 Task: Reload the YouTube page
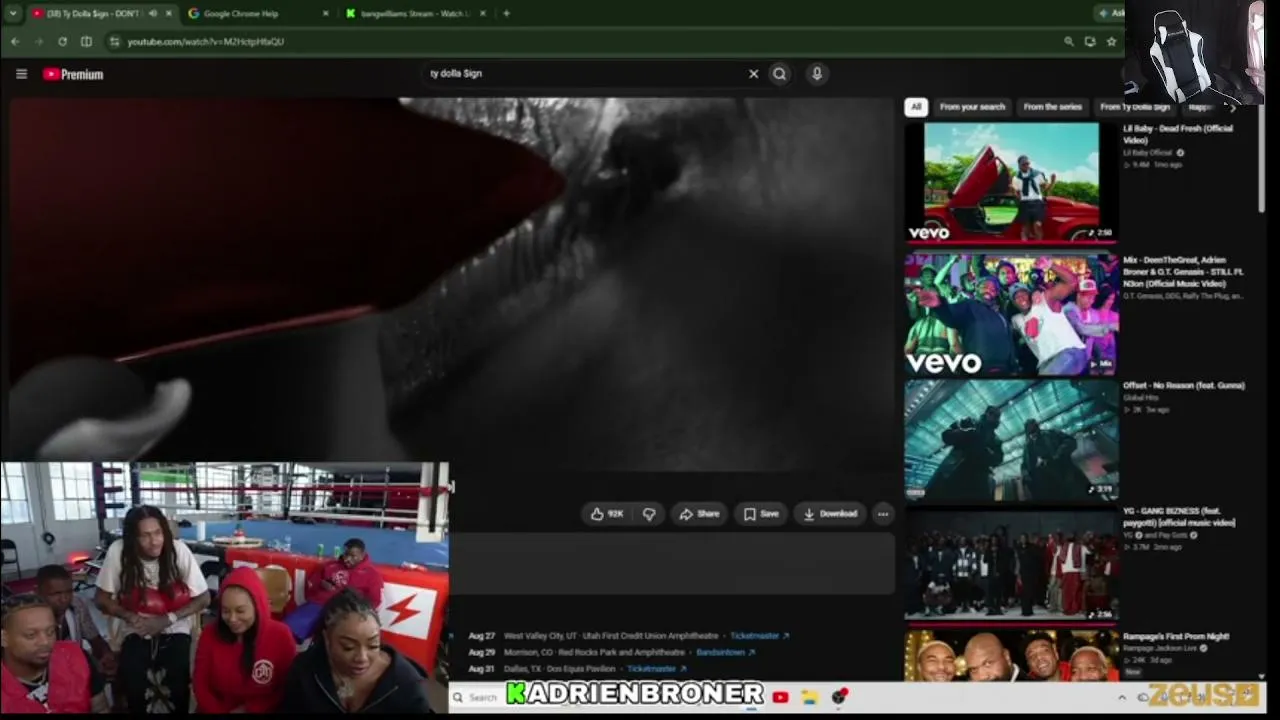coord(62,41)
